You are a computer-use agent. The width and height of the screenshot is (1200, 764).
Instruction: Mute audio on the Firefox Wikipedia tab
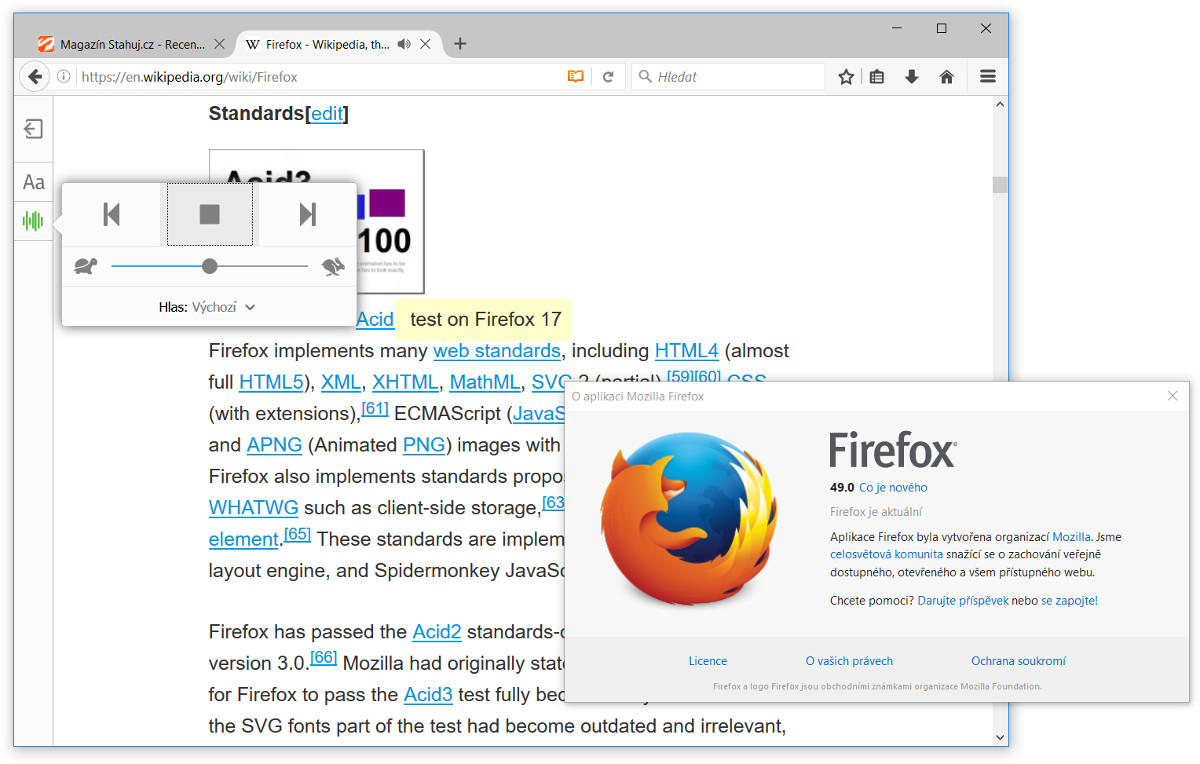[x=404, y=44]
